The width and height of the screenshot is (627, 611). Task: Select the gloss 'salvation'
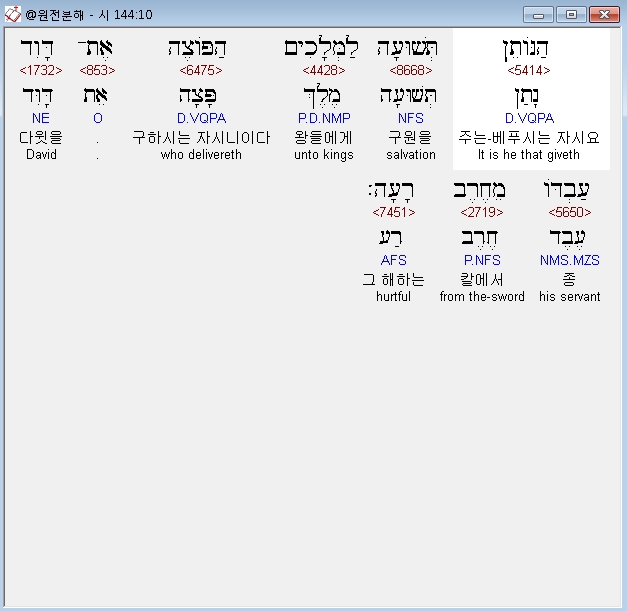click(x=411, y=154)
